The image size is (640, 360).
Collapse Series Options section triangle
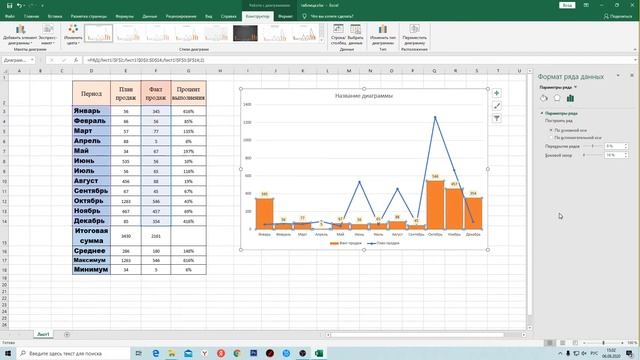point(542,113)
